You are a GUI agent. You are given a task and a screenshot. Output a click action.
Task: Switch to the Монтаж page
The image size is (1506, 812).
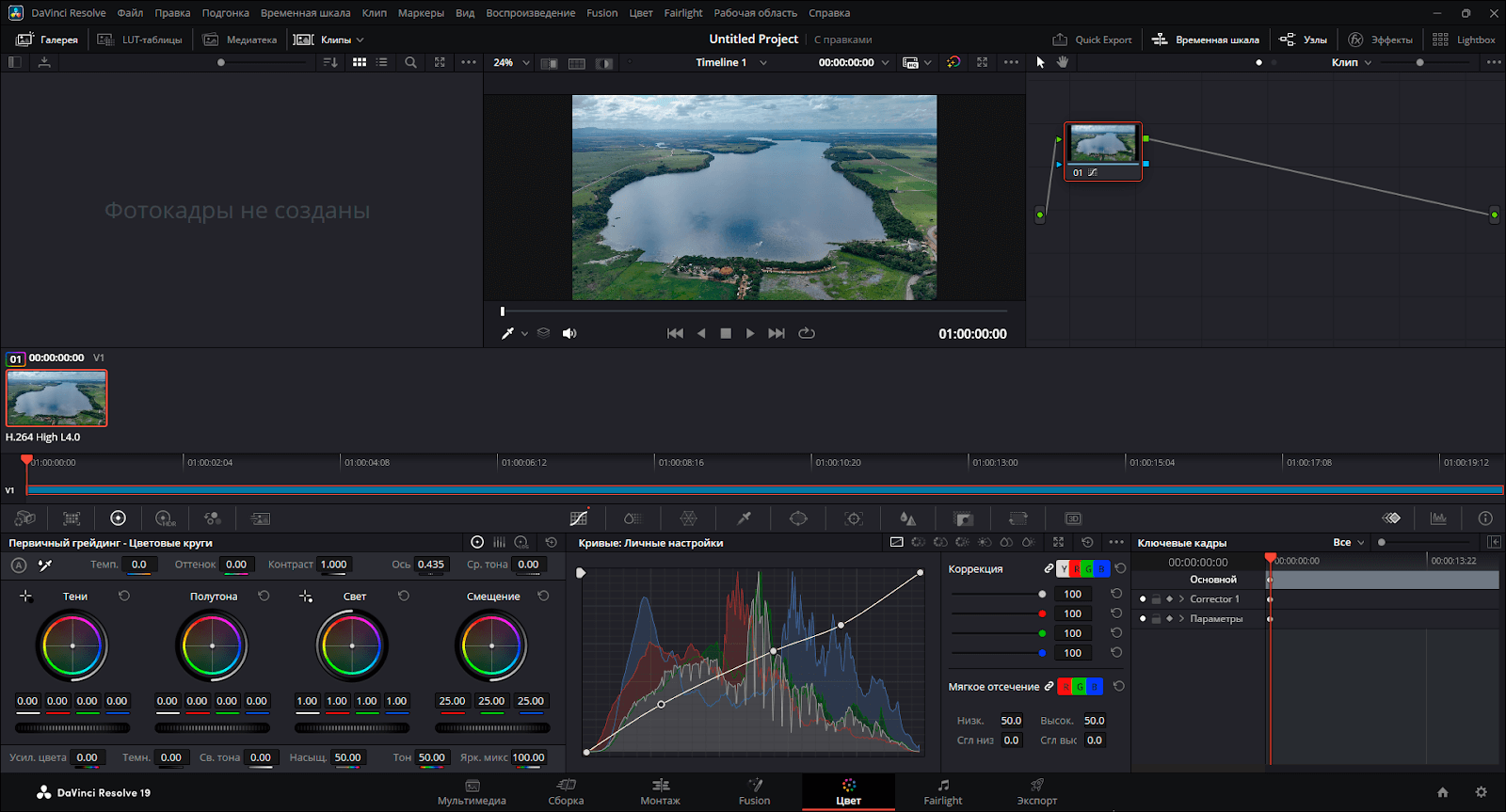(x=660, y=792)
